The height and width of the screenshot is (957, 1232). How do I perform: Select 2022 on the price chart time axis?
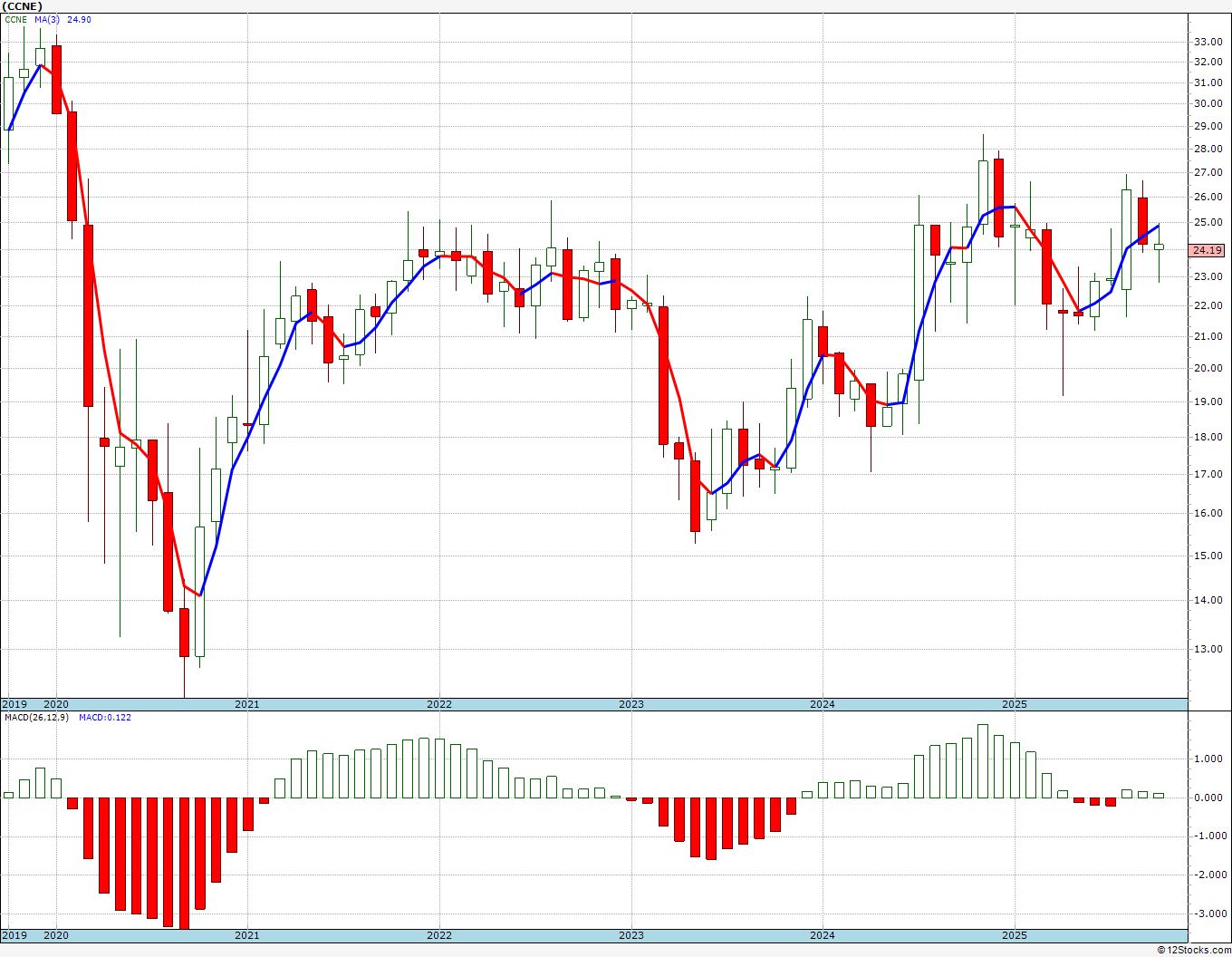[439, 704]
